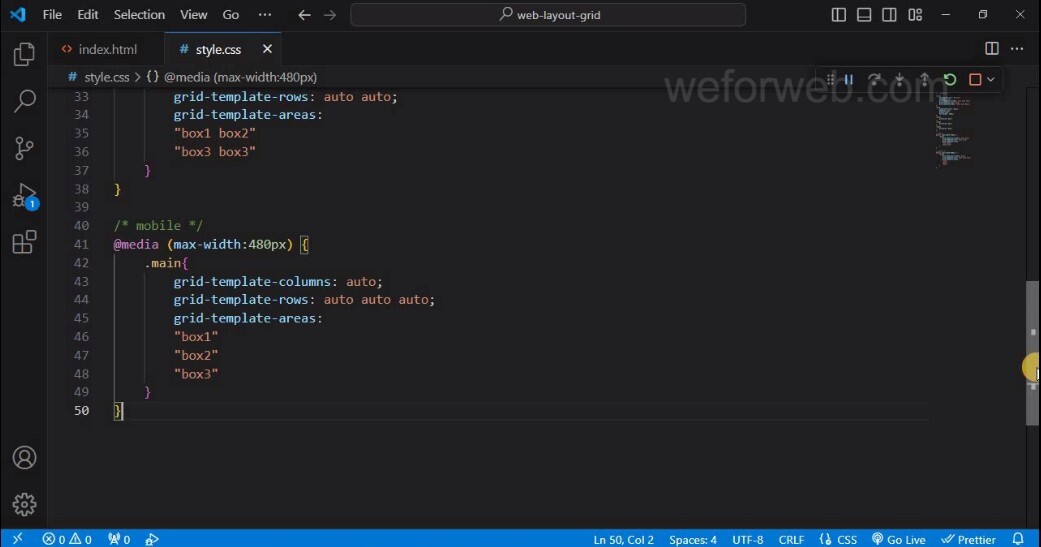Open the Source Control view
The image size is (1041, 547).
(x=24, y=148)
